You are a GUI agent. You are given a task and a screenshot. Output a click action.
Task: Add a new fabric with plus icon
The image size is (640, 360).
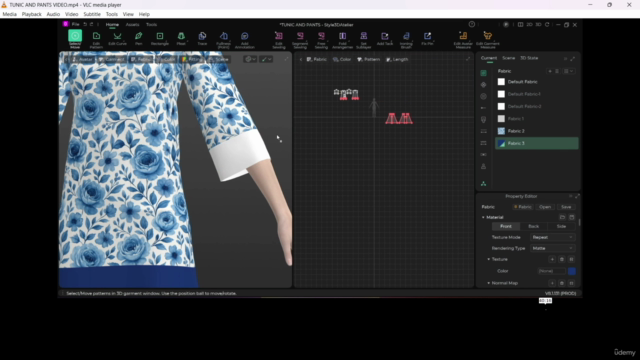pos(550,71)
